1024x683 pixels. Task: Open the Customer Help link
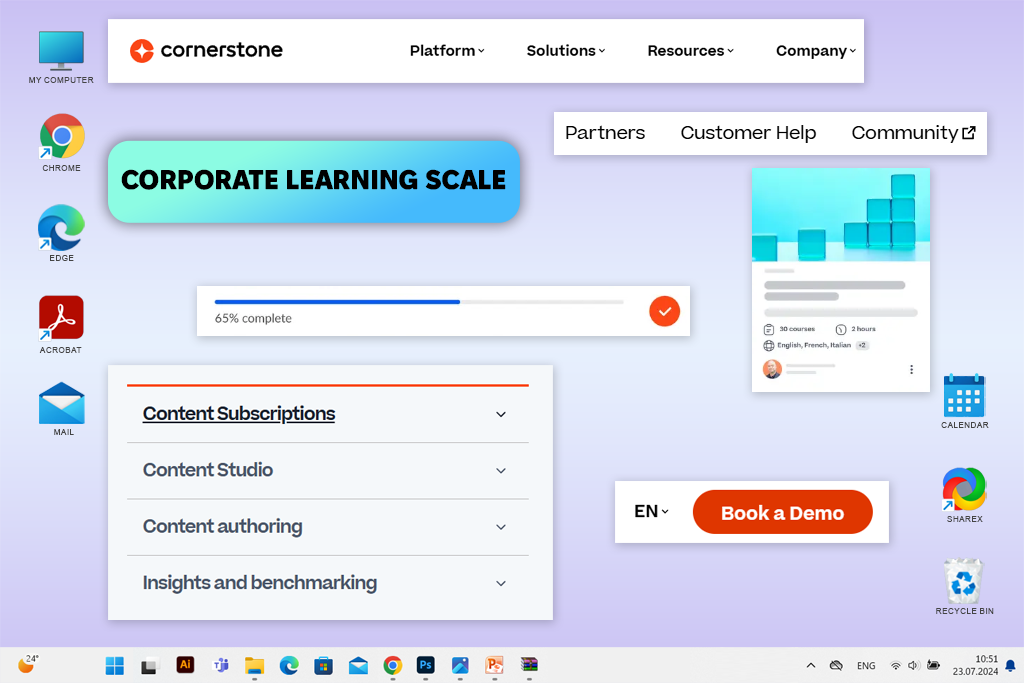[748, 133]
